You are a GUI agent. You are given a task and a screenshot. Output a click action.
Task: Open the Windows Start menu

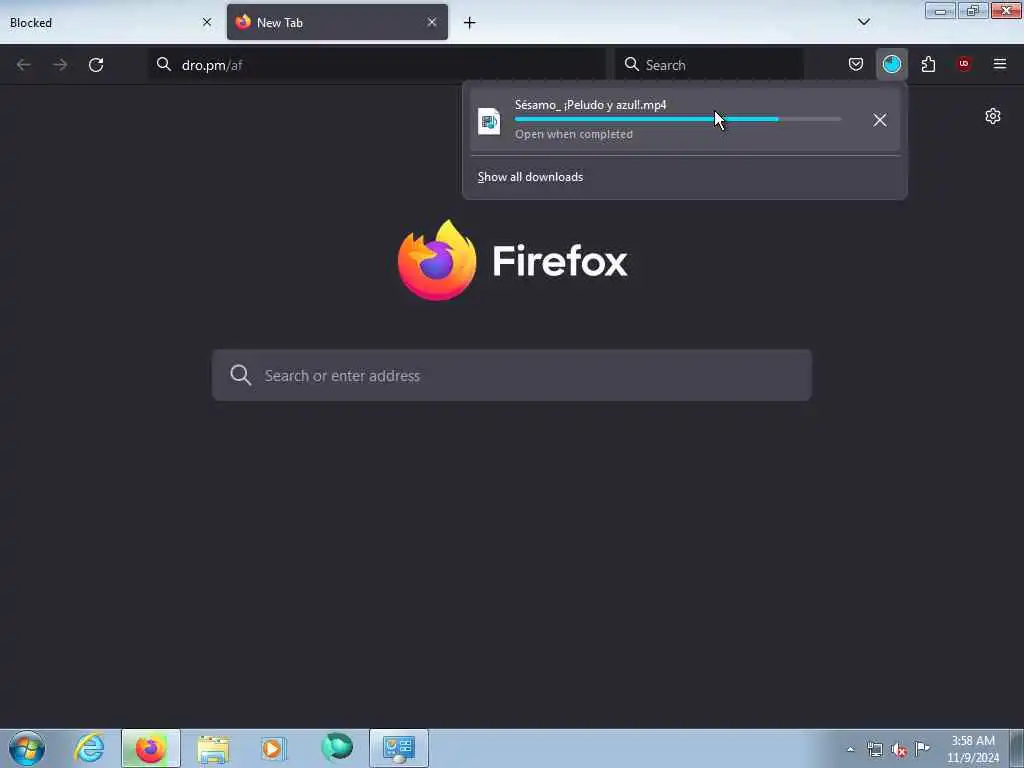pos(27,748)
